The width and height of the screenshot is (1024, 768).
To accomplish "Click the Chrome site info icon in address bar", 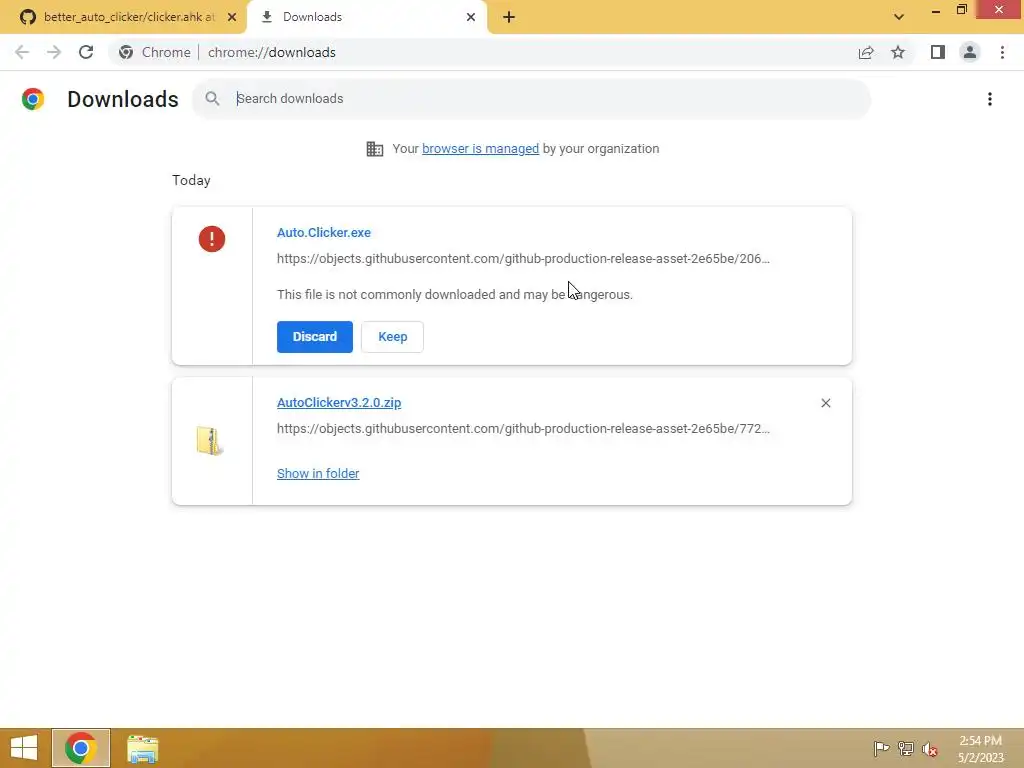I will (x=126, y=52).
